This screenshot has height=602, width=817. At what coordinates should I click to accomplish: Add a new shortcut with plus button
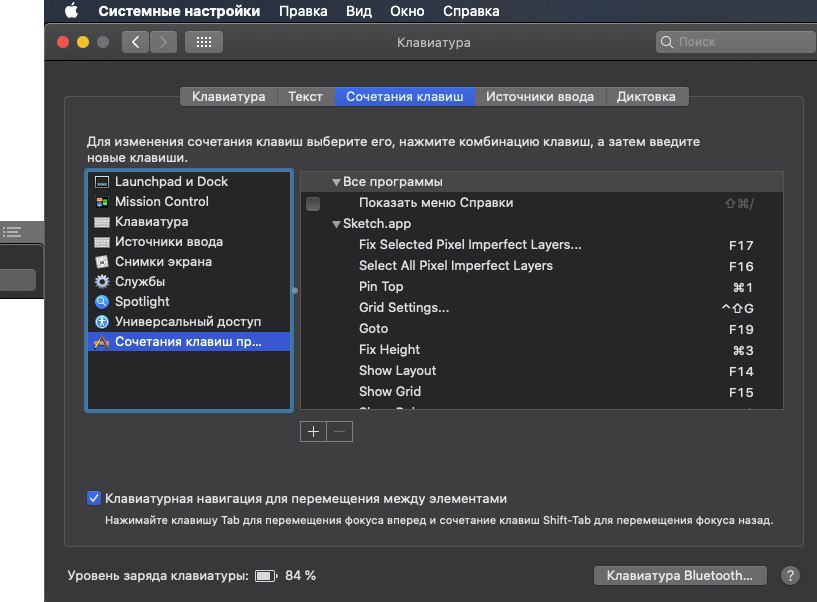[313, 432]
